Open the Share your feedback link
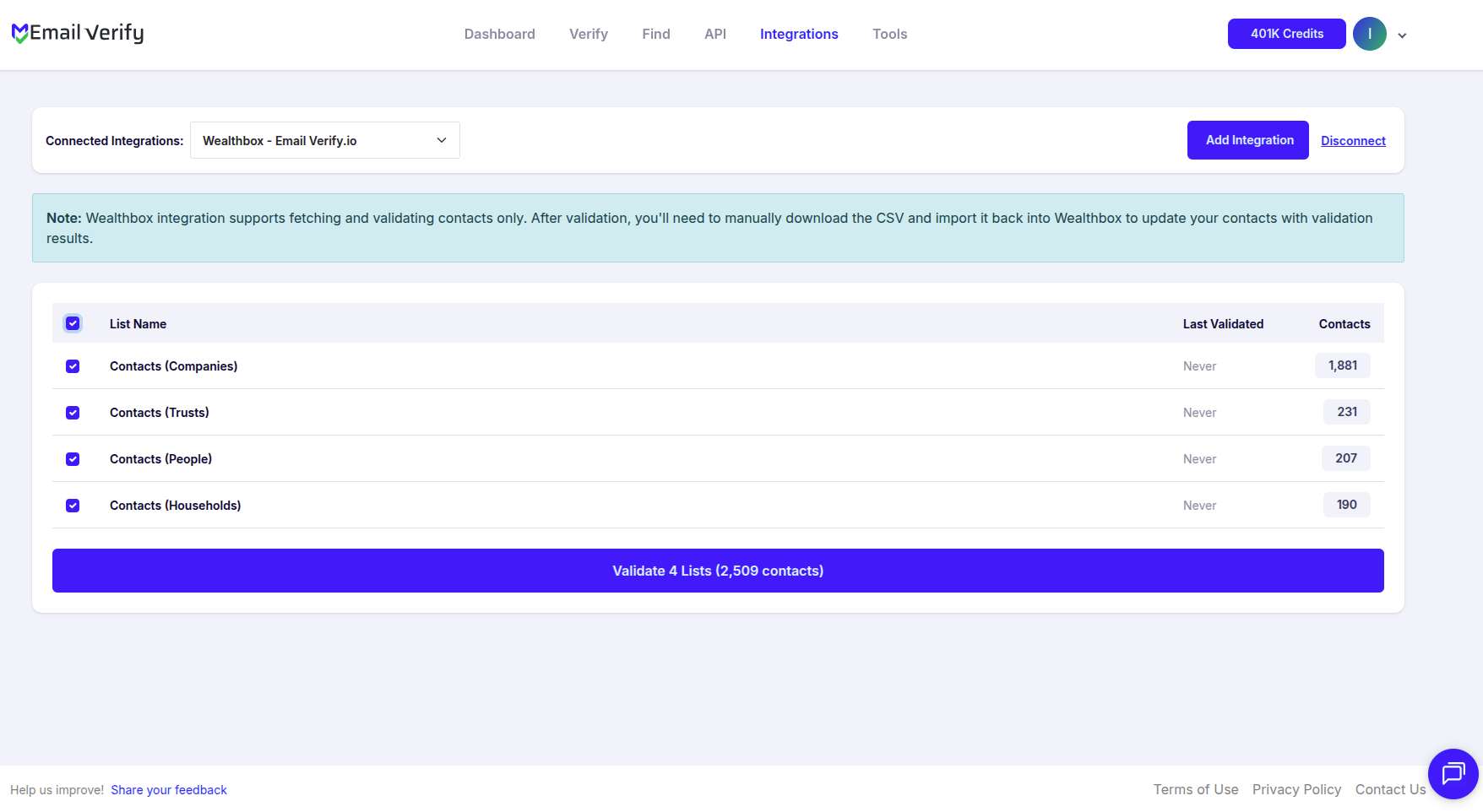Viewport: 1483px width, 812px height. (169, 790)
